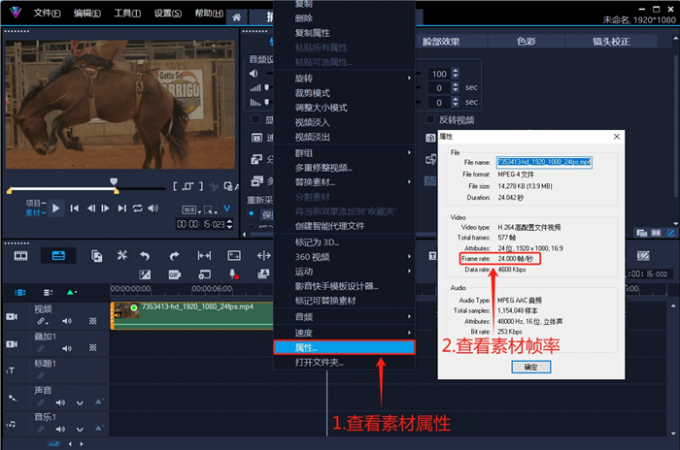The image size is (680, 450).
Task: Click the system volume speaker in preview
Action: point(153,209)
